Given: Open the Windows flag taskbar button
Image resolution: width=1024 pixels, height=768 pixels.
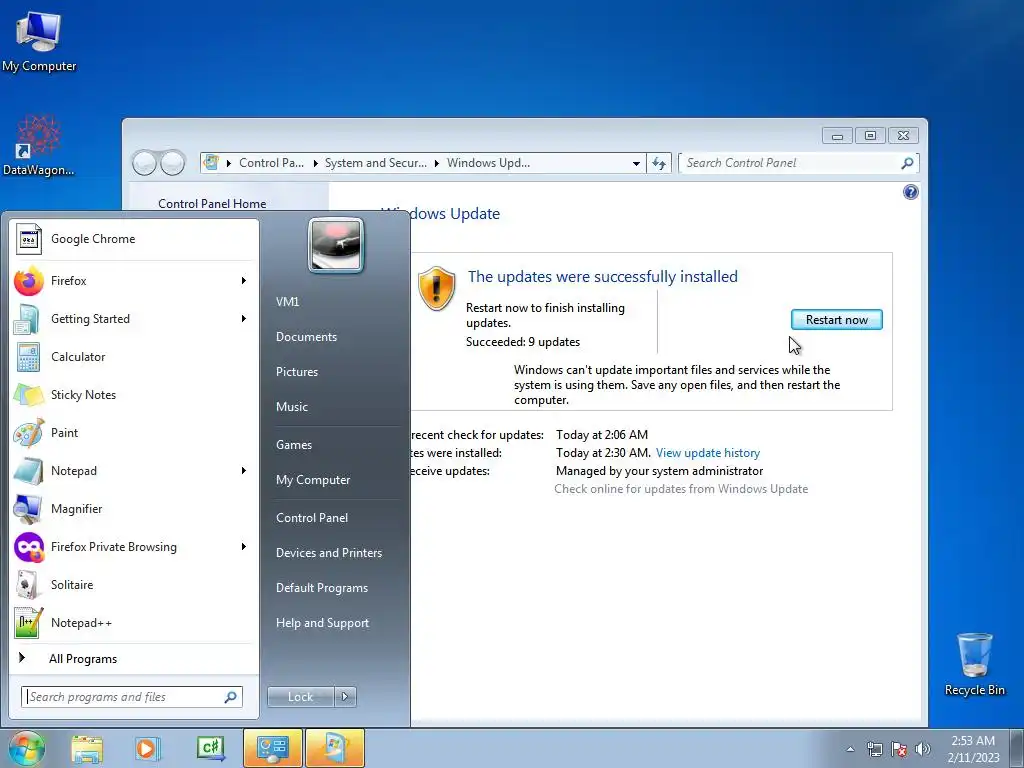Looking at the screenshot, I should click(x=335, y=748).
